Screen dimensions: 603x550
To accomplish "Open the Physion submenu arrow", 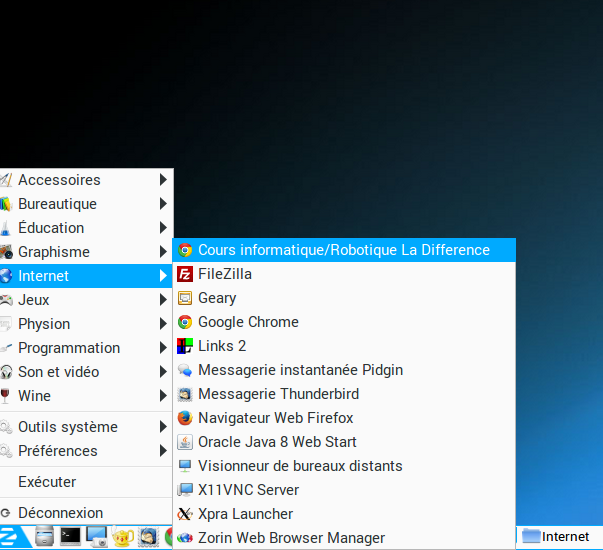I will click(x=163, y=324).
